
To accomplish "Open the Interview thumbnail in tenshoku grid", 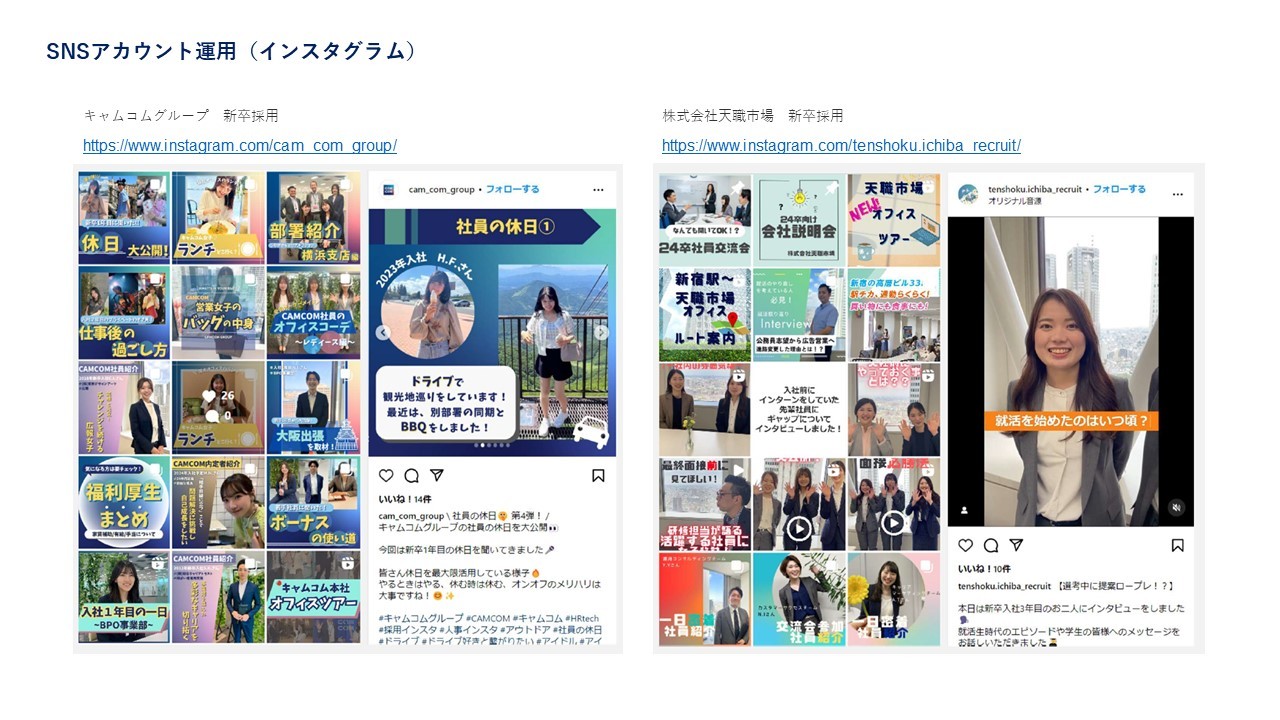I will click(x=799, y=314).
